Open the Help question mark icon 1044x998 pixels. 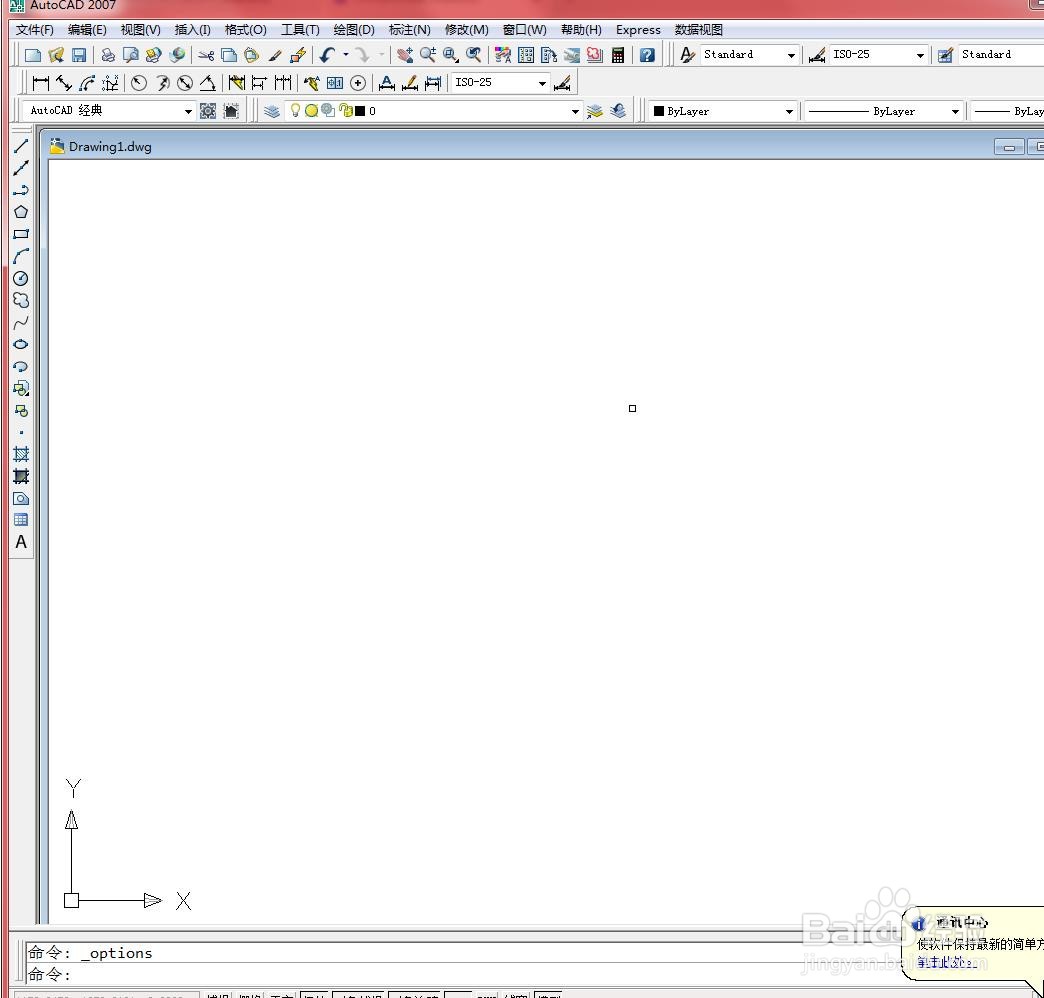[647, 55]
